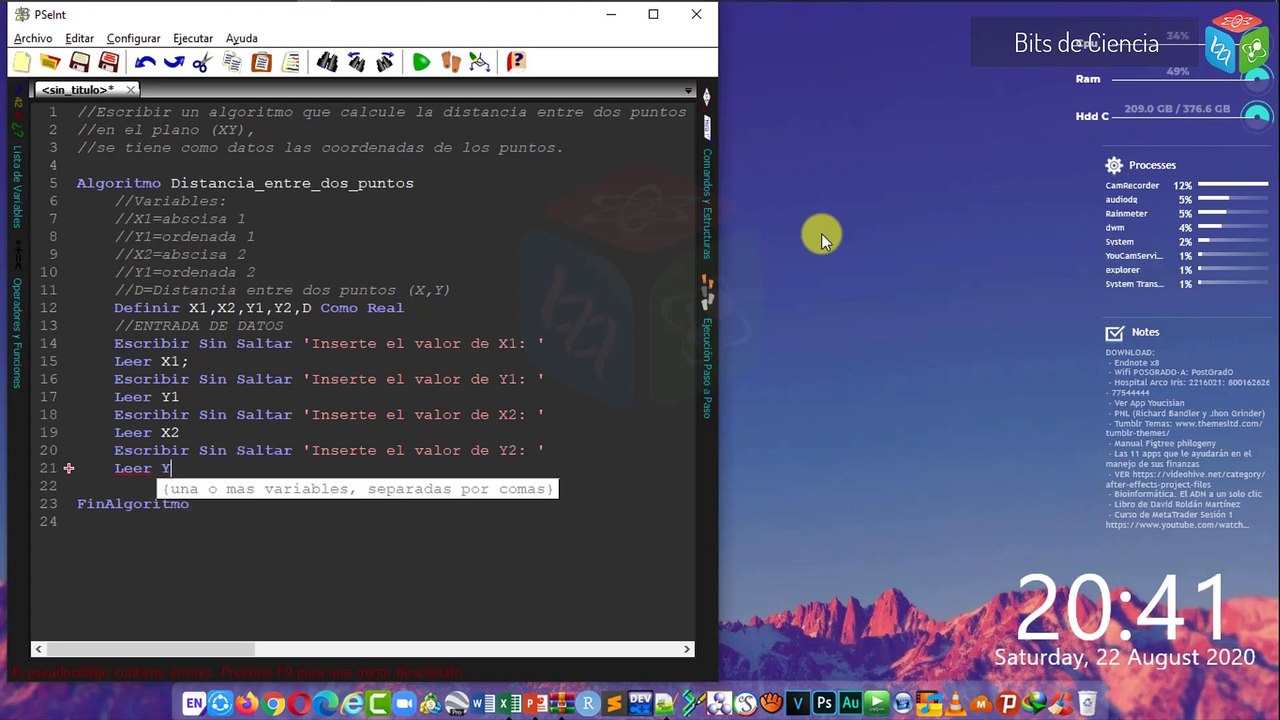Click the red error marker on line 21
The height and width of the screenshot is (720, 1280).
click(x=68, y=468)
